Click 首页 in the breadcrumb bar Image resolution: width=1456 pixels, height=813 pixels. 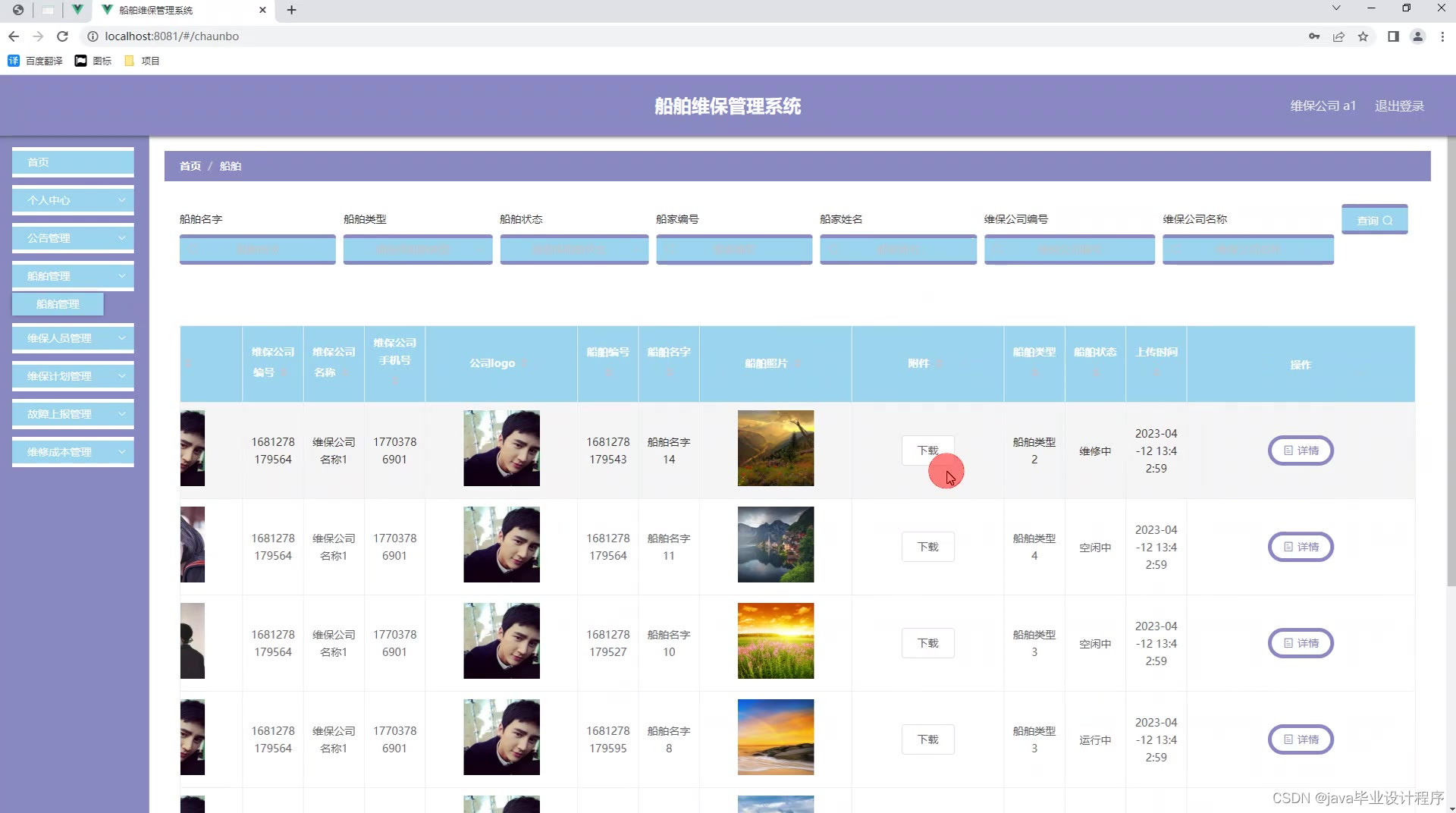tap(190, 166)
